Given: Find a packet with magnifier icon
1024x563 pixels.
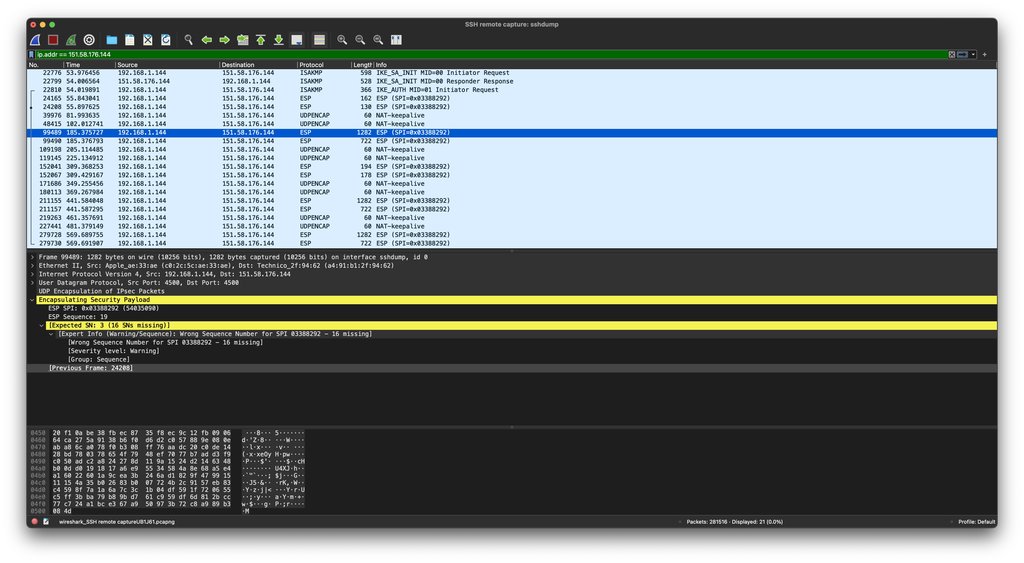Looking at the screenshot, I should [189, 40].
